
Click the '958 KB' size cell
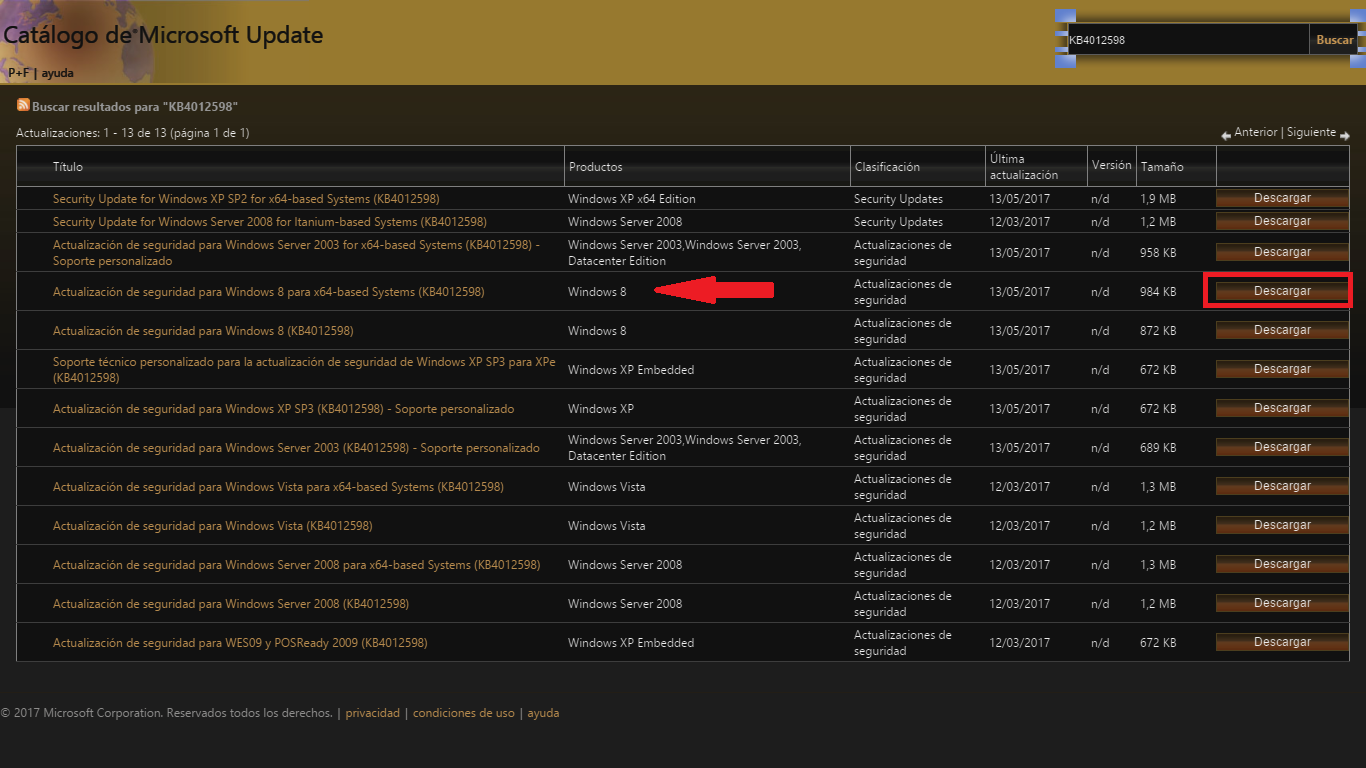tap(1158, 253)
